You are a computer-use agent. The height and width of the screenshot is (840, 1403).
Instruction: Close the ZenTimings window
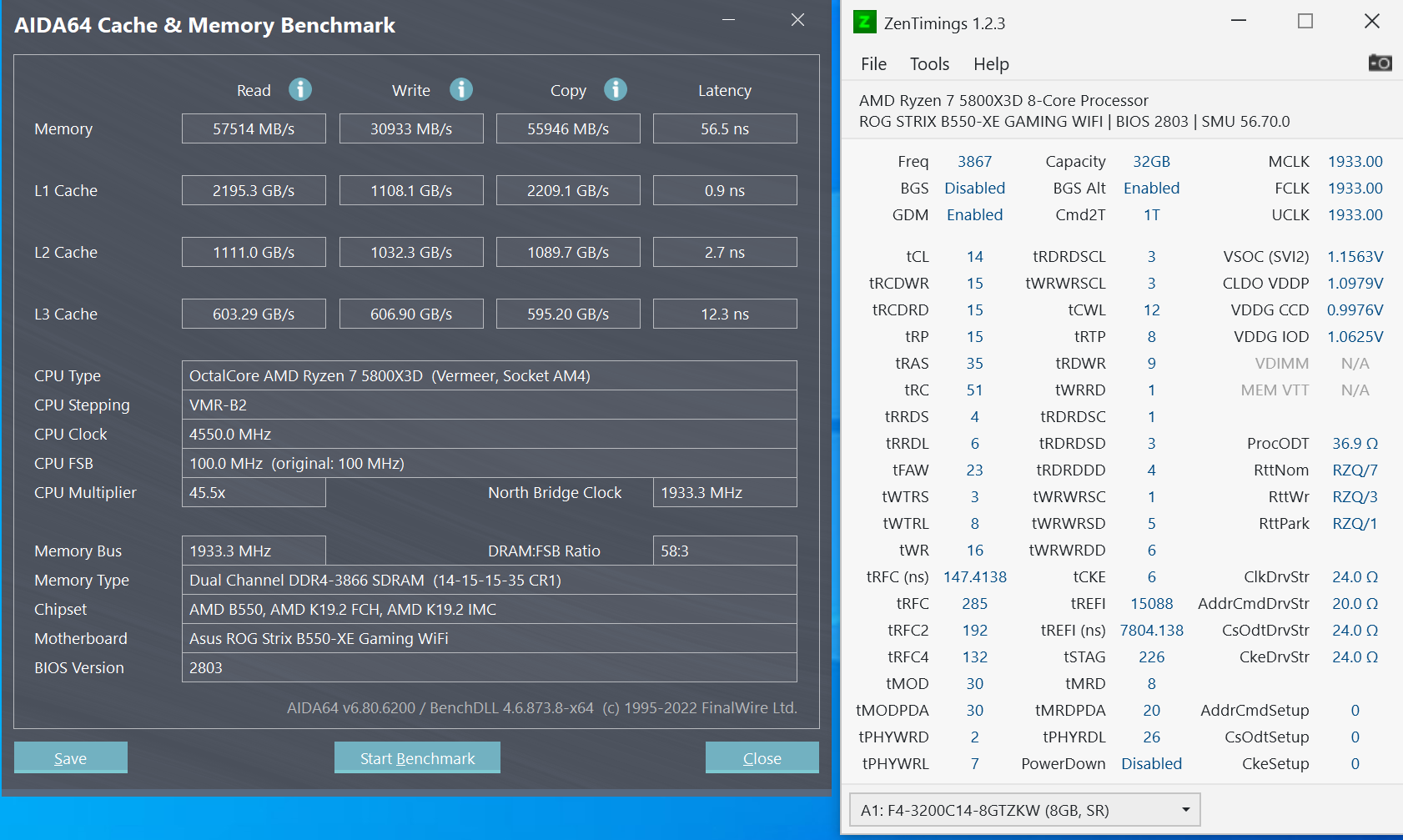[x=1372, y=22]
